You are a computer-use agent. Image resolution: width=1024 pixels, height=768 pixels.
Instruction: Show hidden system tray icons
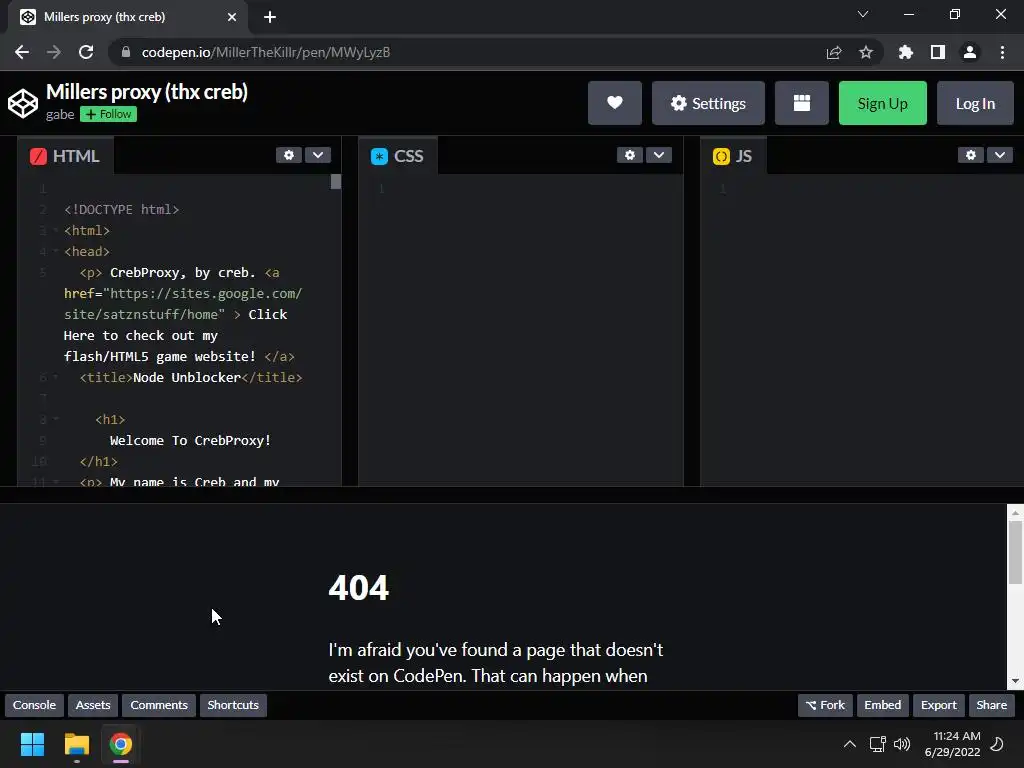[850, 744]
